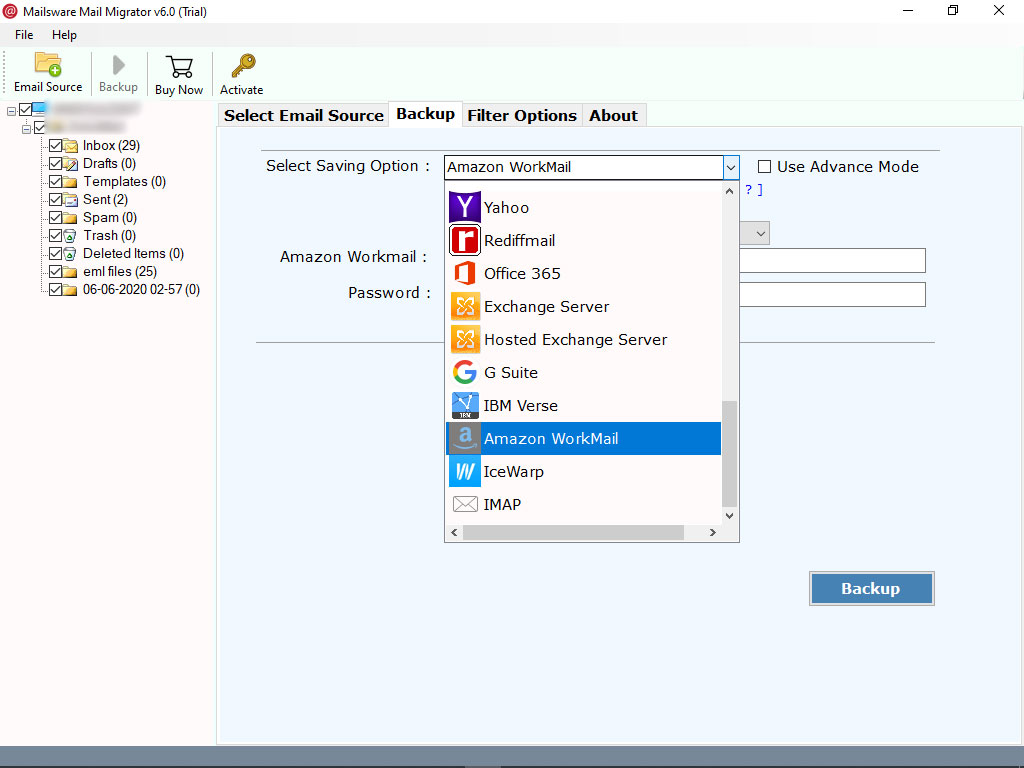
Task: Select the Yahoo saving option icon
Action: pyautogui.click(x=464, y=207)
